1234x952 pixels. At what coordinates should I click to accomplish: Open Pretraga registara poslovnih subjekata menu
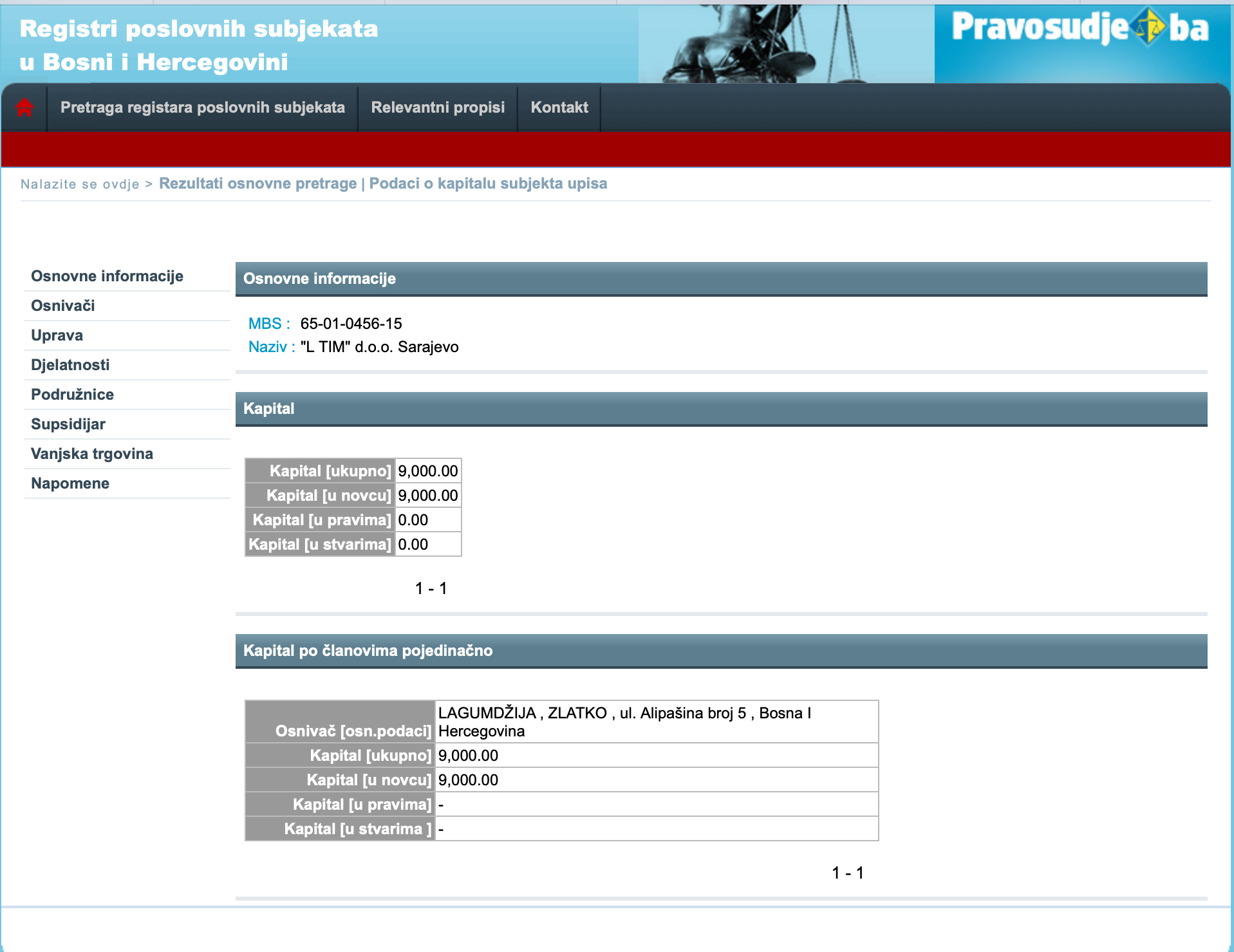pyautogui.click(x=202, y=107)
